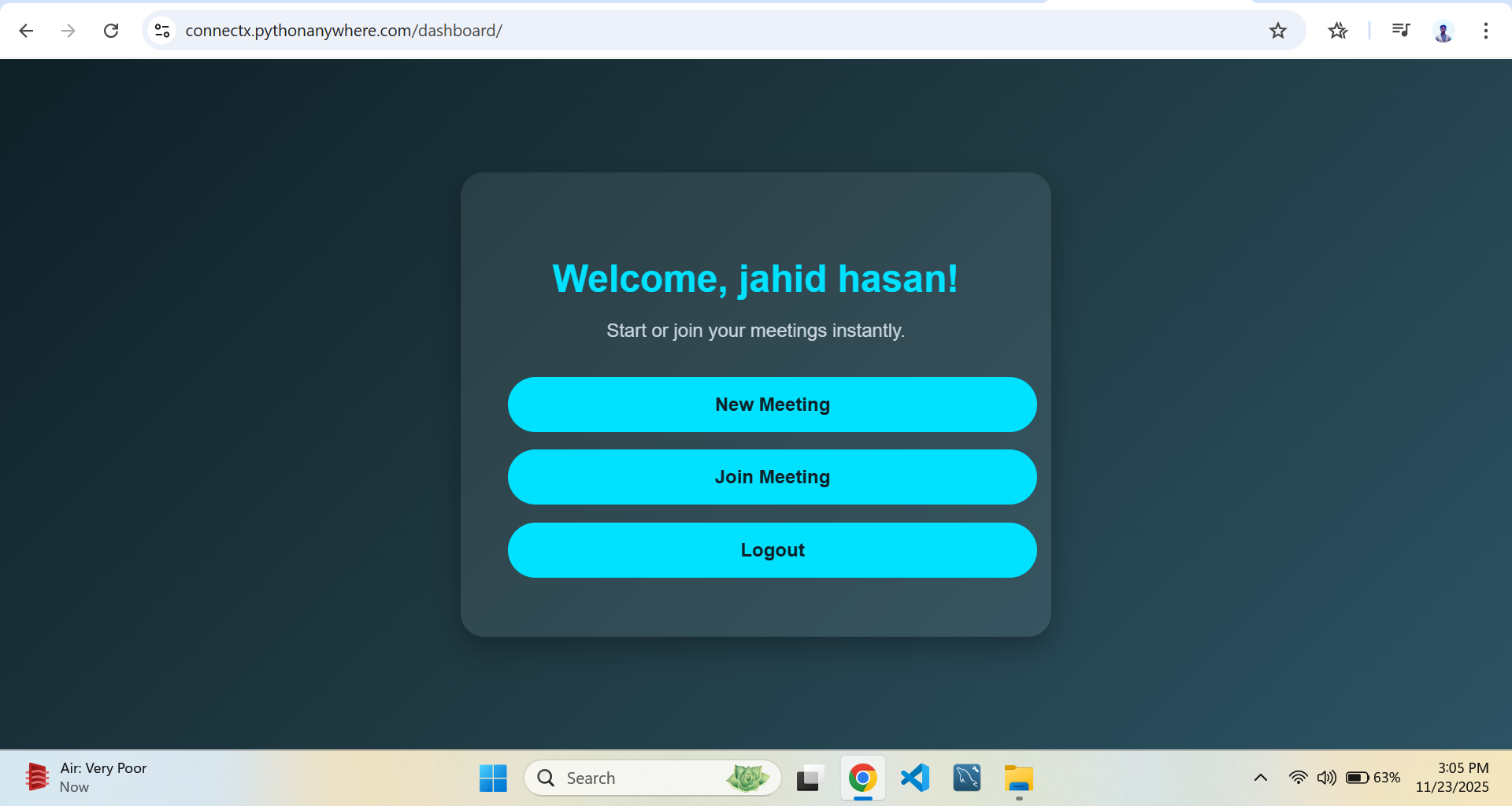The height and width of the screenshot is (806, 1512).
Task: Bookmark this page with the star icon
Action: click(x=1277, y=31)
